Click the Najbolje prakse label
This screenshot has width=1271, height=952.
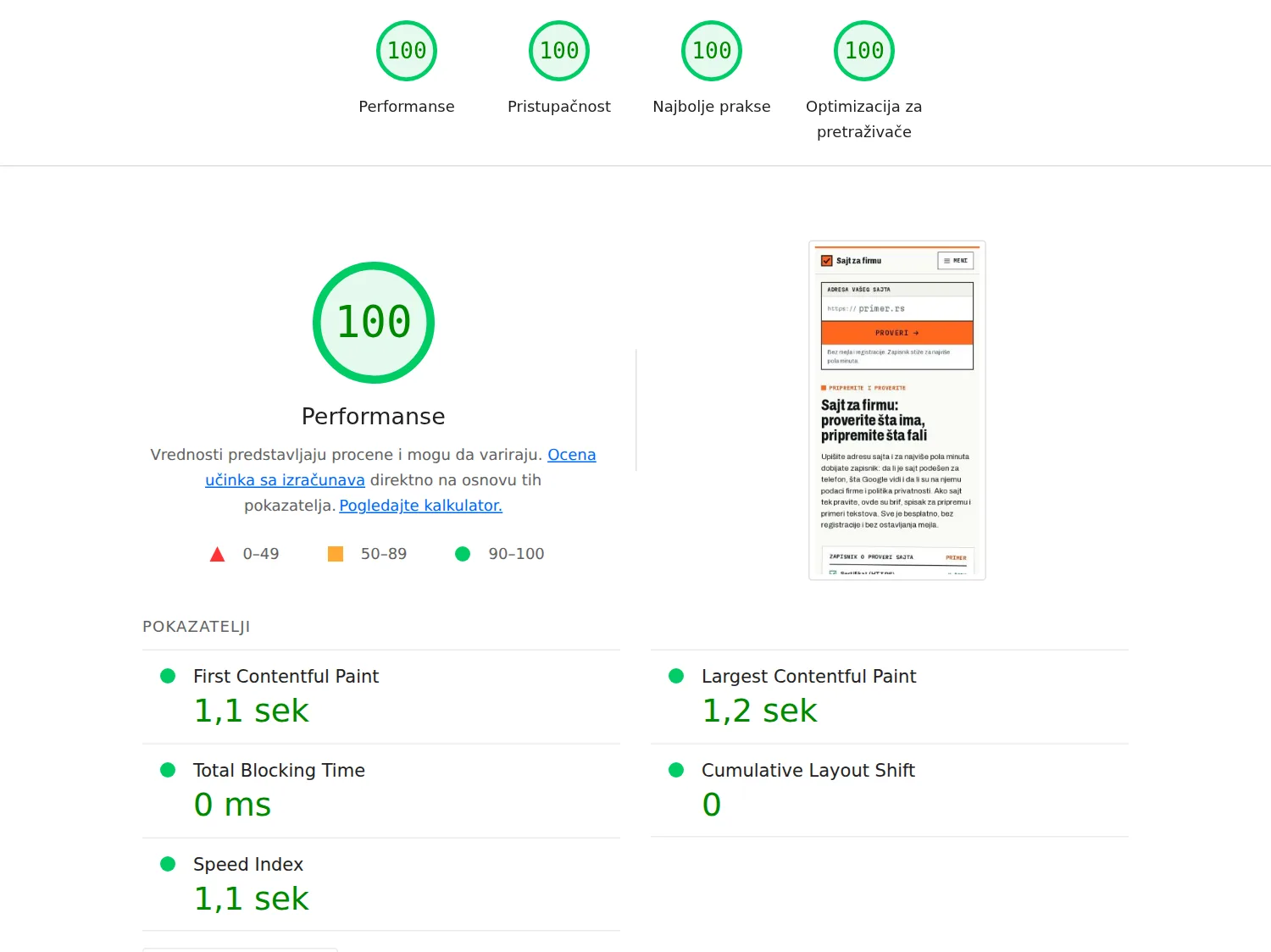tap(712, 107)
